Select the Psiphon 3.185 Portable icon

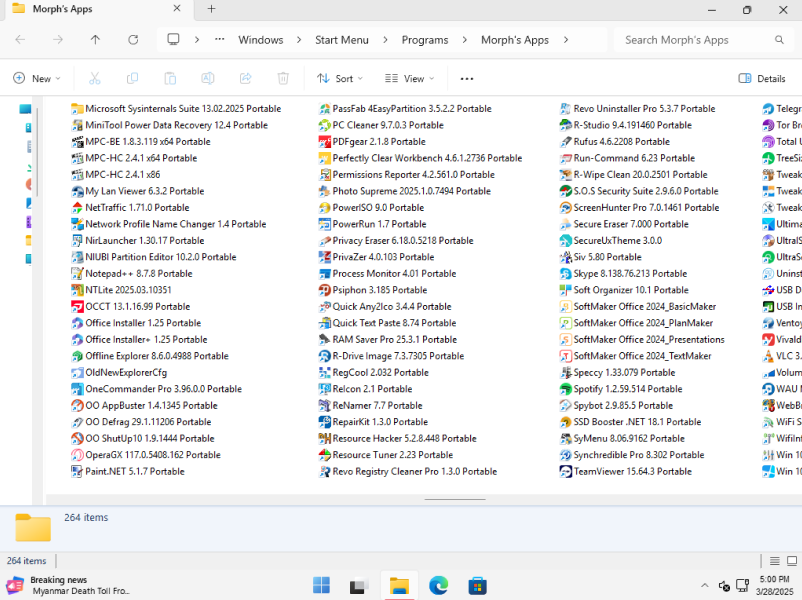tap(324, 290)
